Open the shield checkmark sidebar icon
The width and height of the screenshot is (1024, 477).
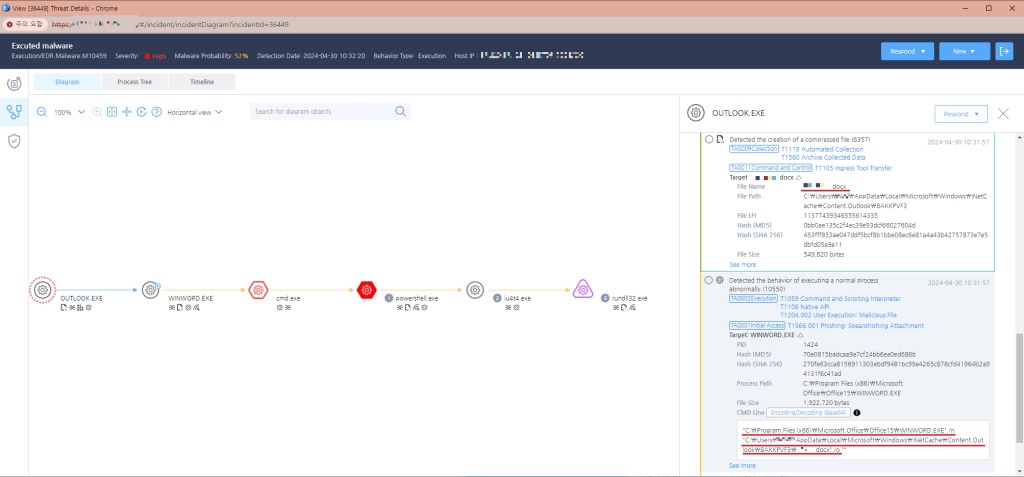point(14,140)
